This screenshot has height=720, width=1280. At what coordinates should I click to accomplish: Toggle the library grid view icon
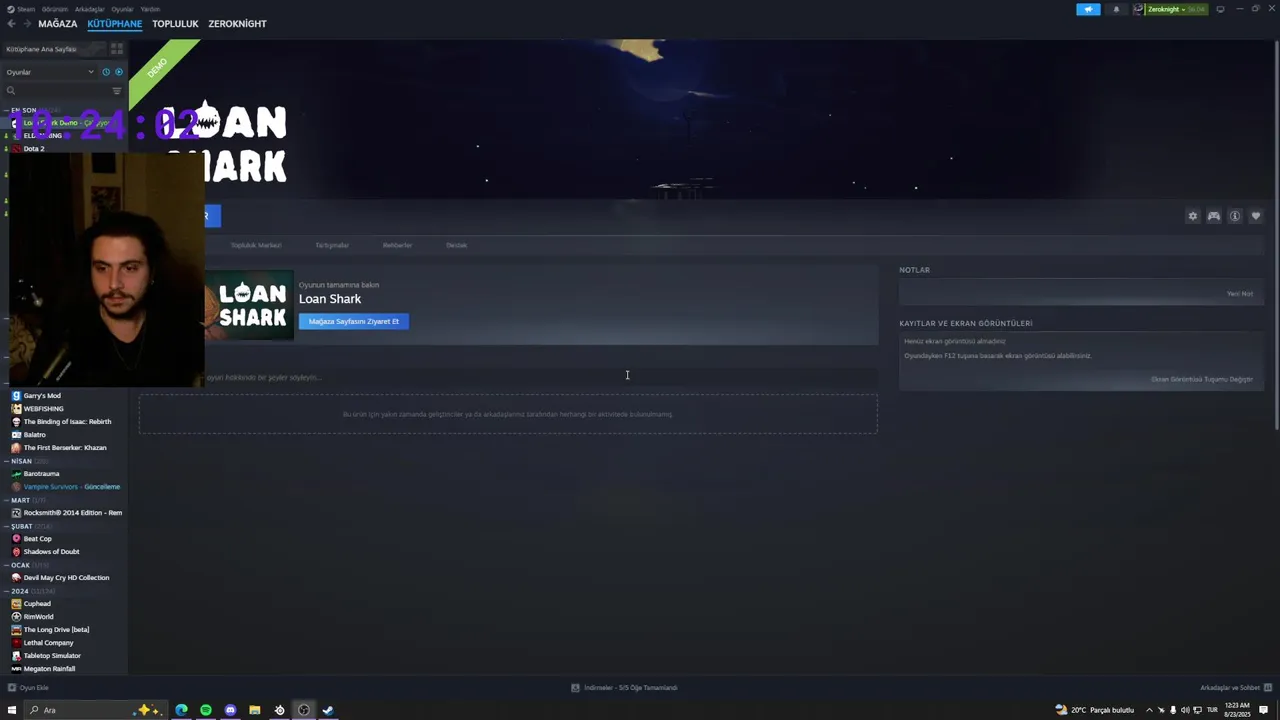click(117, 49)
